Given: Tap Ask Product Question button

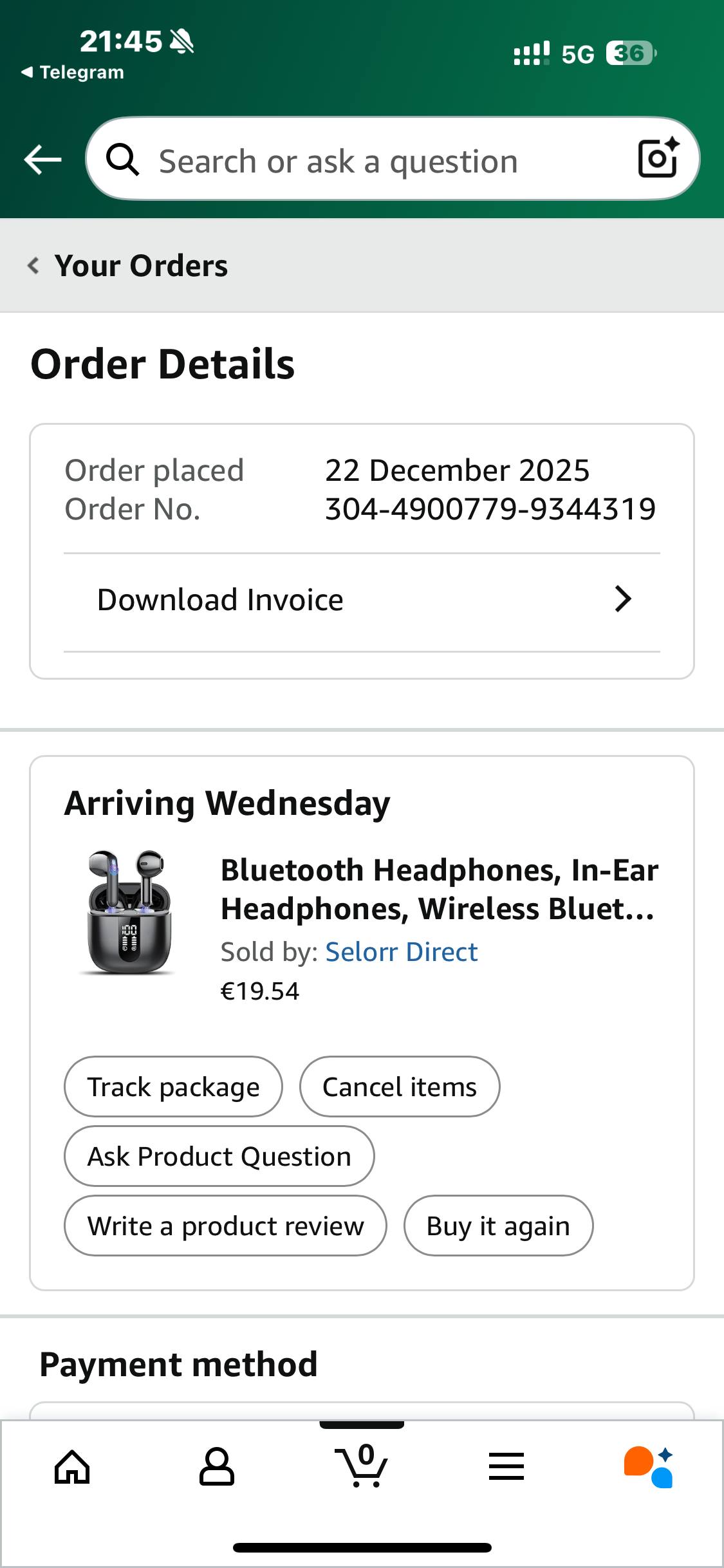Looking at the screenshot, I should click(219, 1157).
